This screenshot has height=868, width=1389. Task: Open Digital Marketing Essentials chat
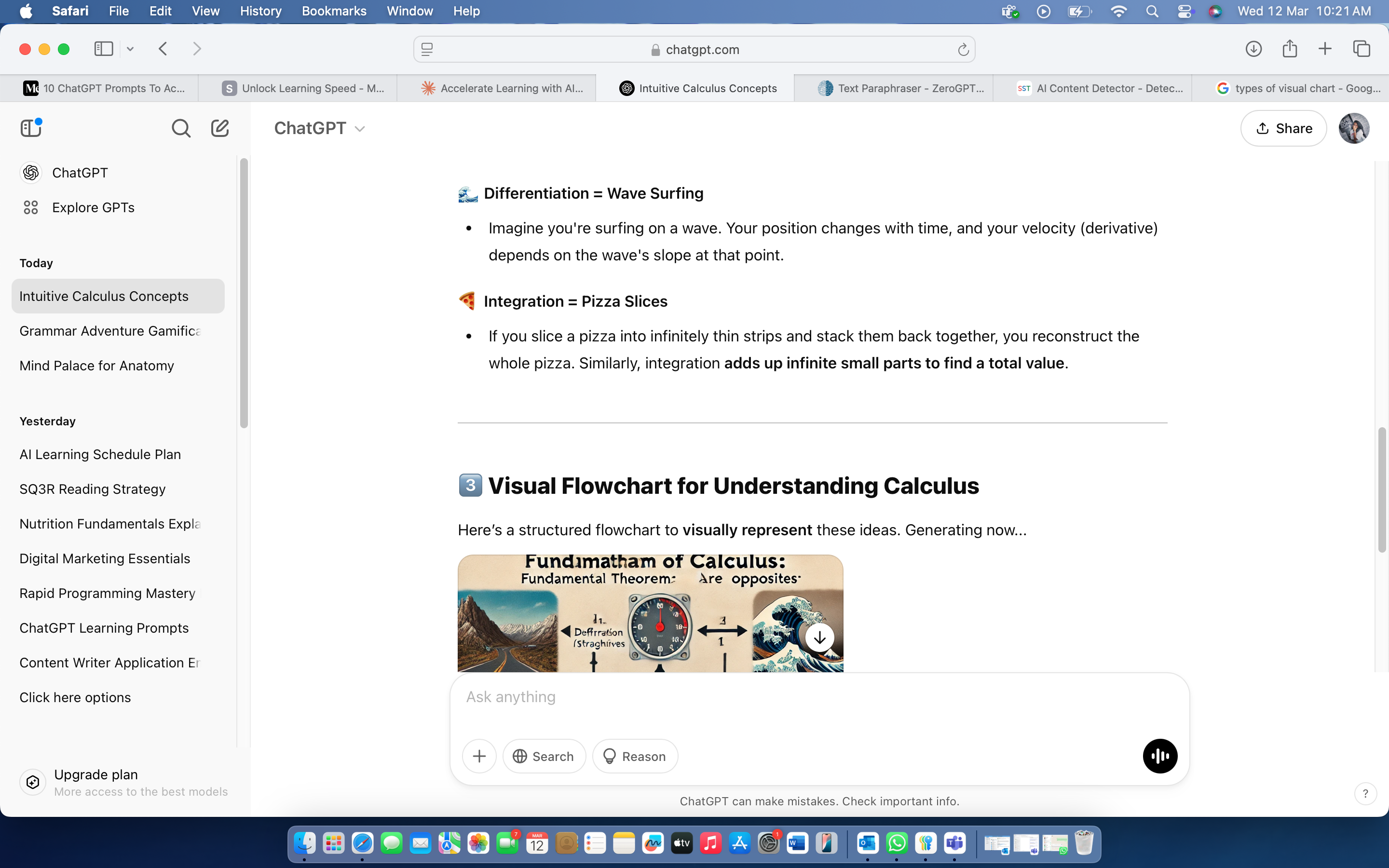[118, 558]
